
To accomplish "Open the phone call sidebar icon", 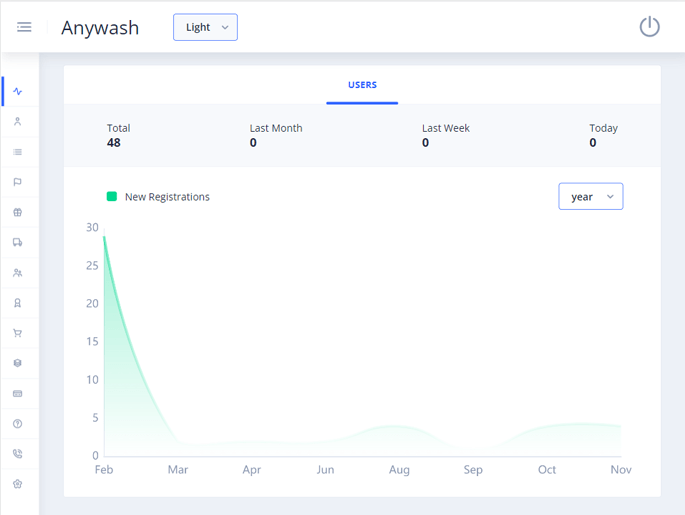I will point(17,454).
